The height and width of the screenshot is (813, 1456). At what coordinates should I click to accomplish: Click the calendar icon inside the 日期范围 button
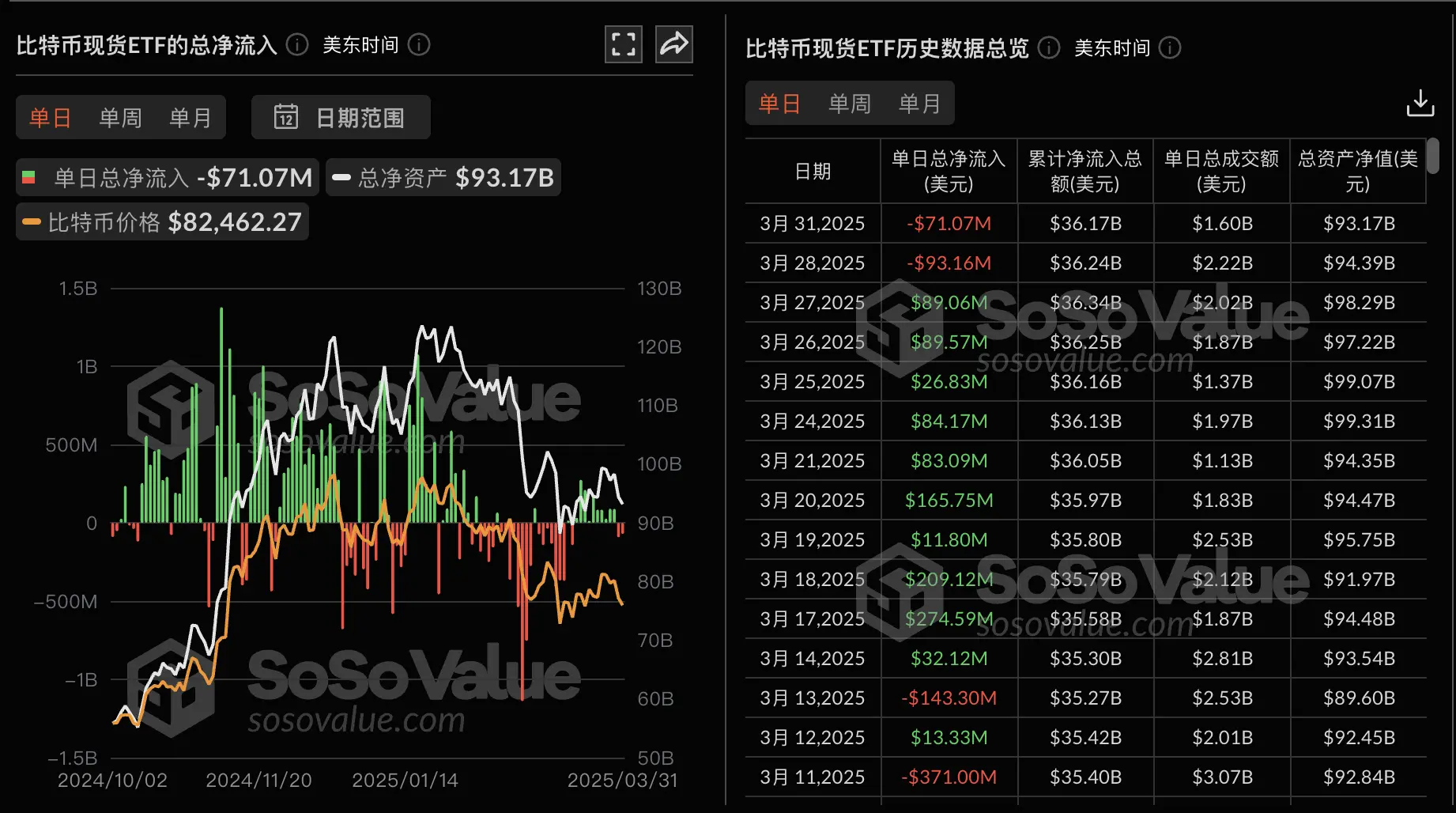click(287, 117)
